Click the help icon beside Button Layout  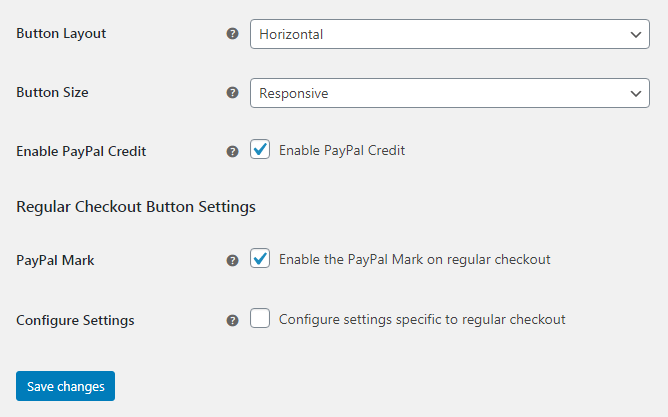click(x=232, y=34)
